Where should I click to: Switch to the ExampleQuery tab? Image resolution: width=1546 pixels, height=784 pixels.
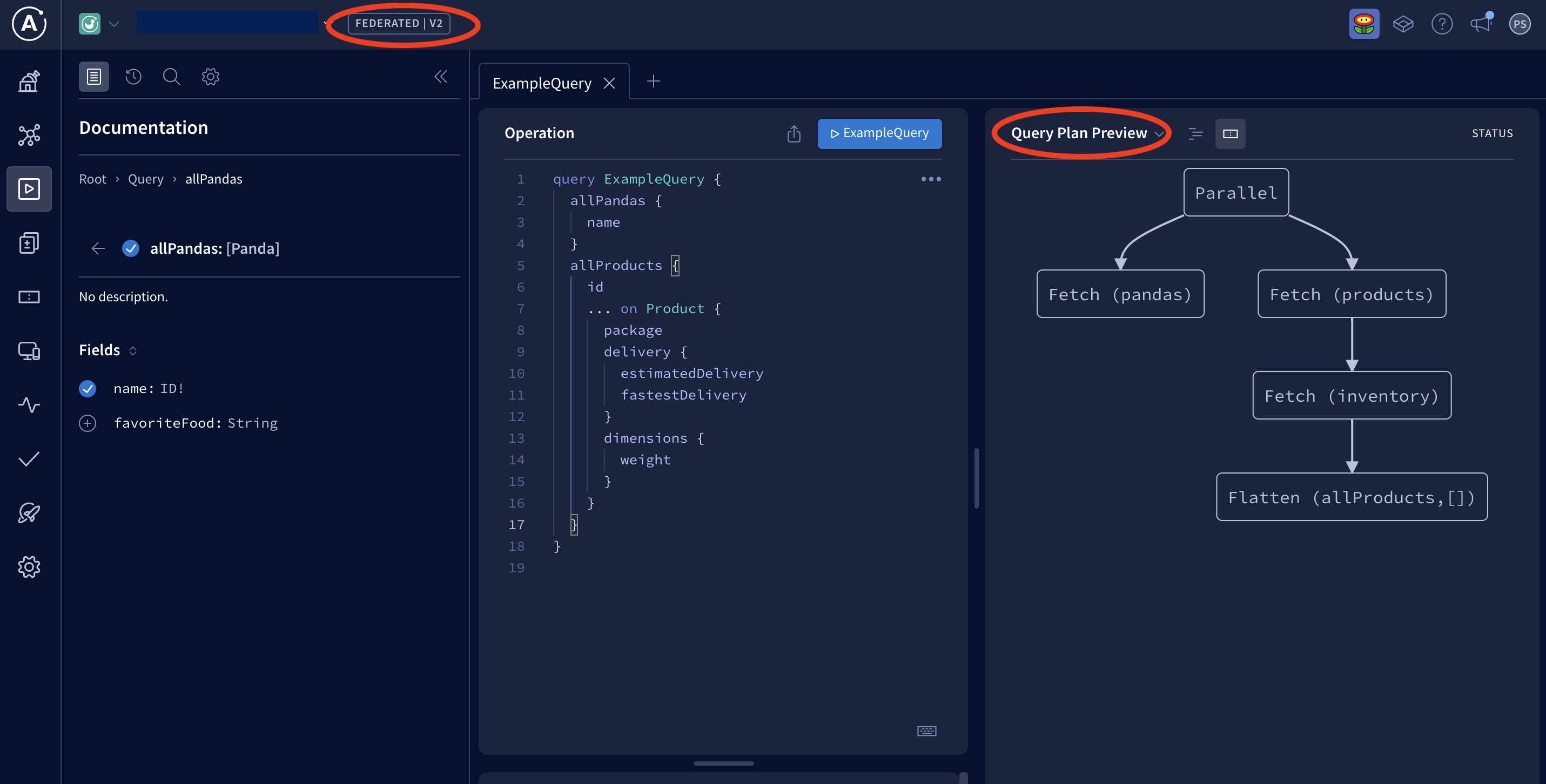click(x=542, y=82)
